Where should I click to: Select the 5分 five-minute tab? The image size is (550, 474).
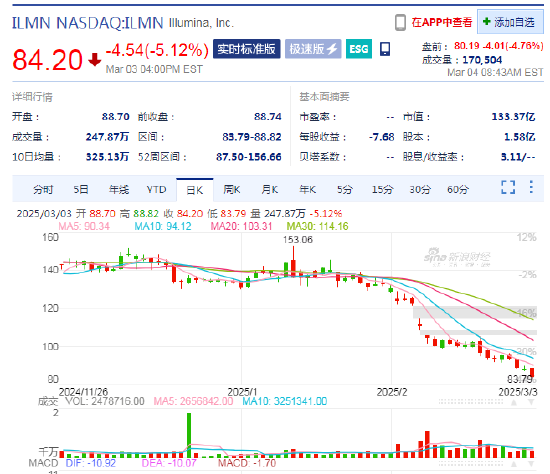pyautogui.click(x=344, y=190)
